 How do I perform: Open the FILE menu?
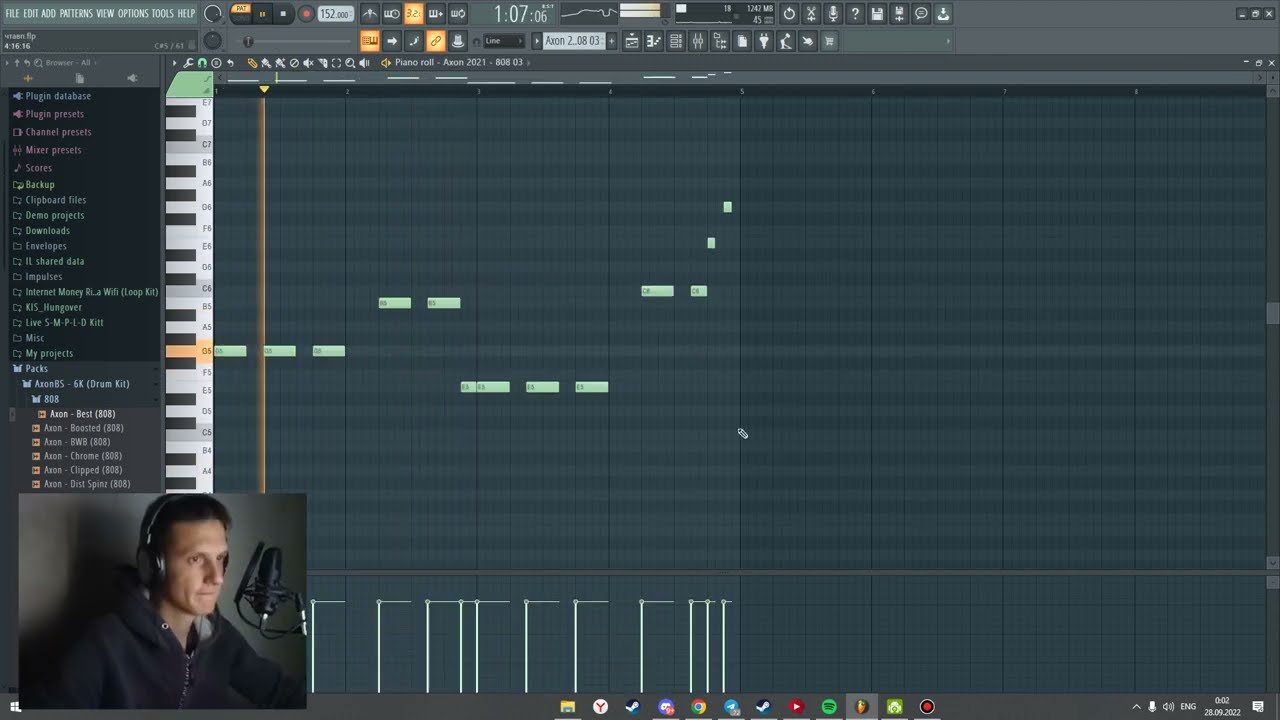point(12,14)
